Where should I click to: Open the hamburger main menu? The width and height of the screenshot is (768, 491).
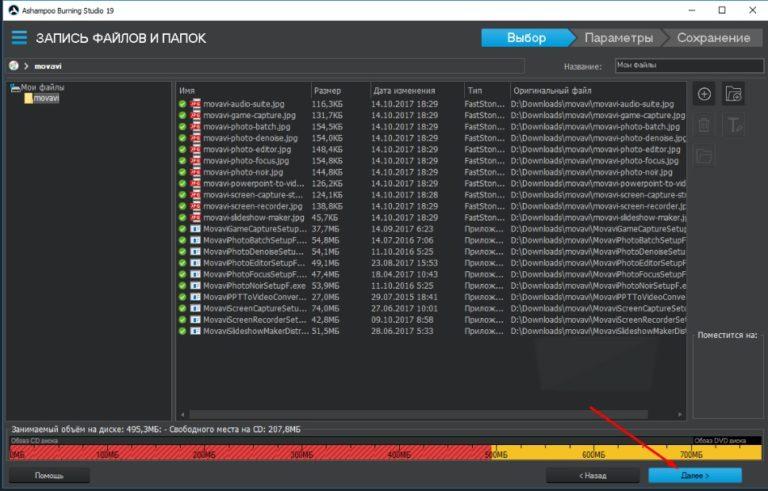coord(19,38)
